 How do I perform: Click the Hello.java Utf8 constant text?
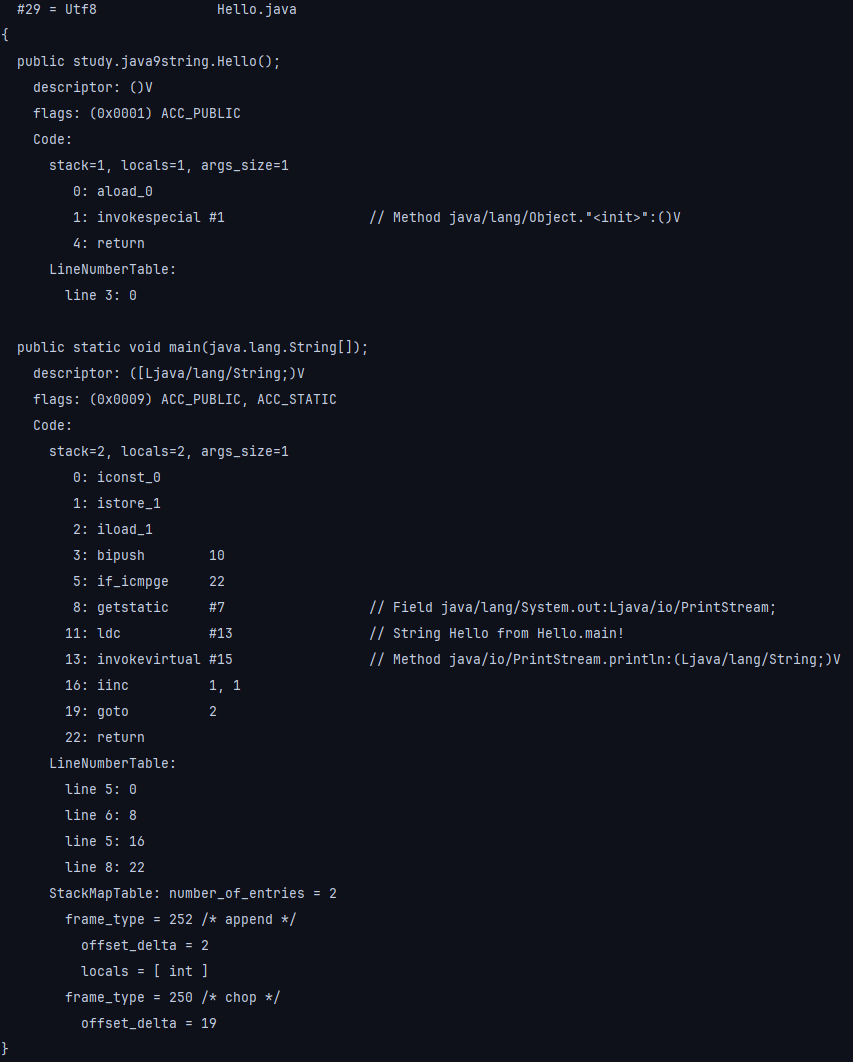pos(256,10)
